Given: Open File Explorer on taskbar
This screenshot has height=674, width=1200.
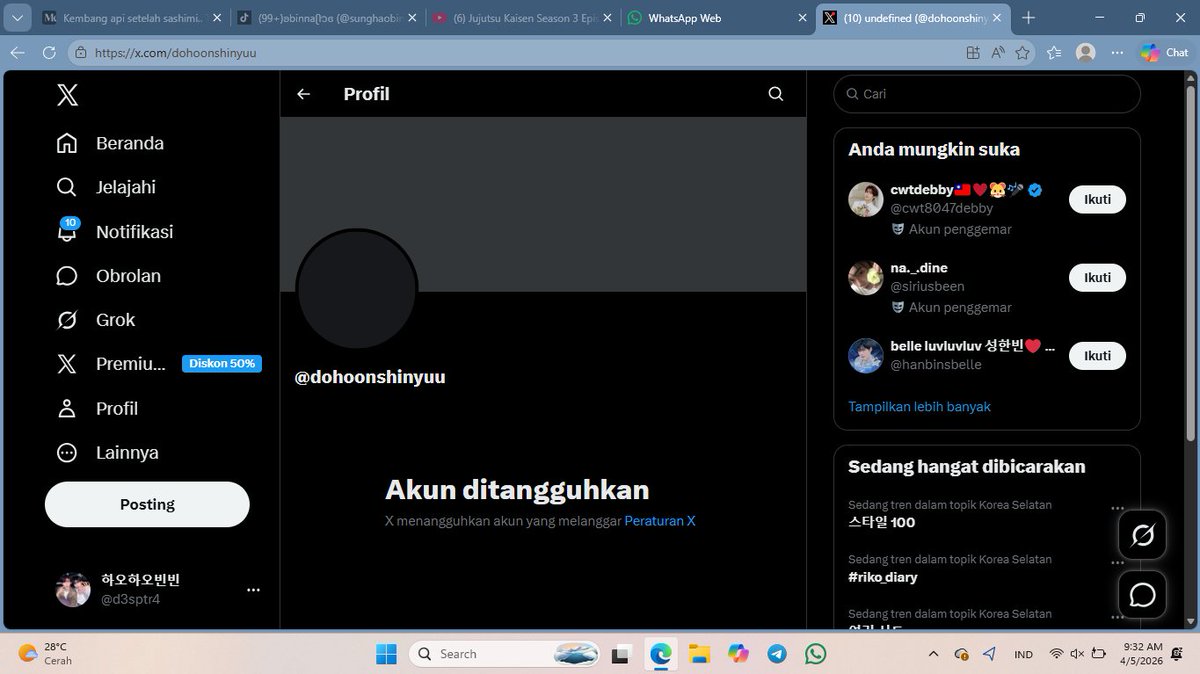Looking at the screenshot, I should point(699,654).
